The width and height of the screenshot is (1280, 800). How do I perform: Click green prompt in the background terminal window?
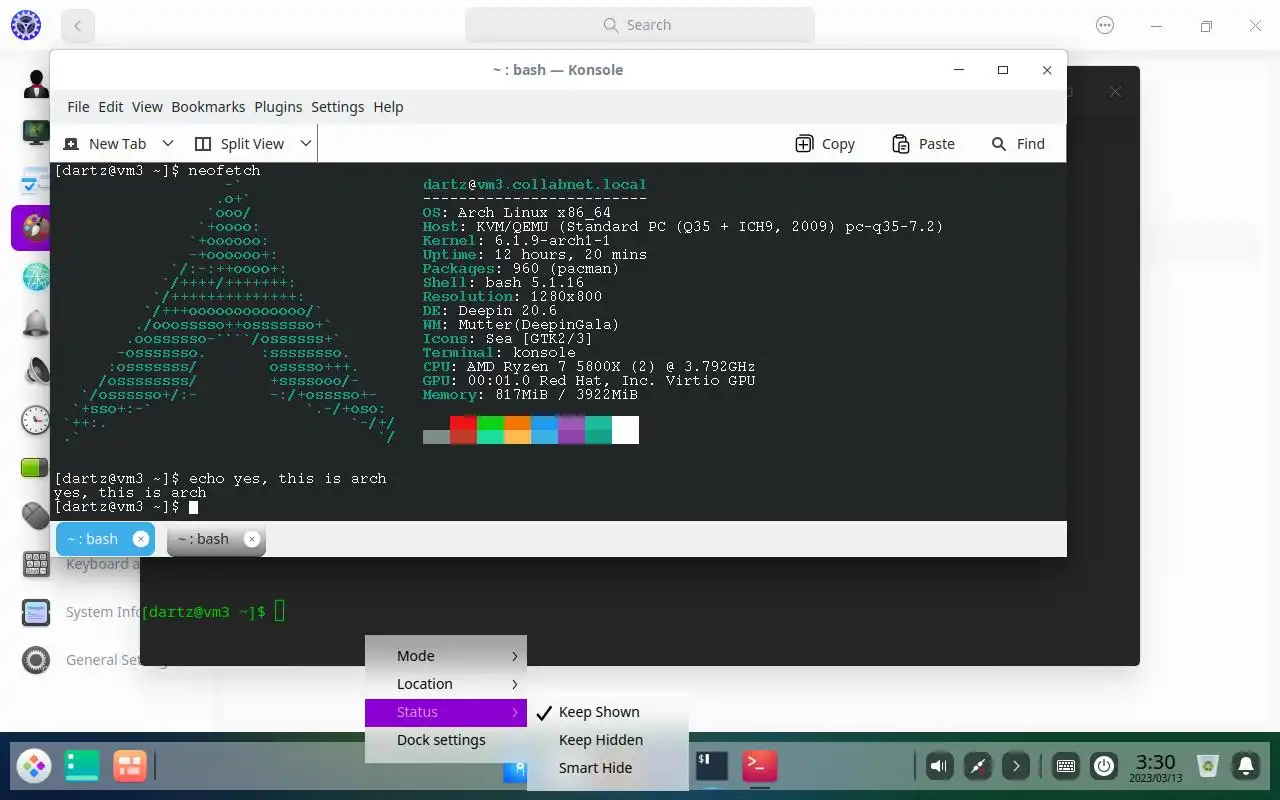click(204, 611)
